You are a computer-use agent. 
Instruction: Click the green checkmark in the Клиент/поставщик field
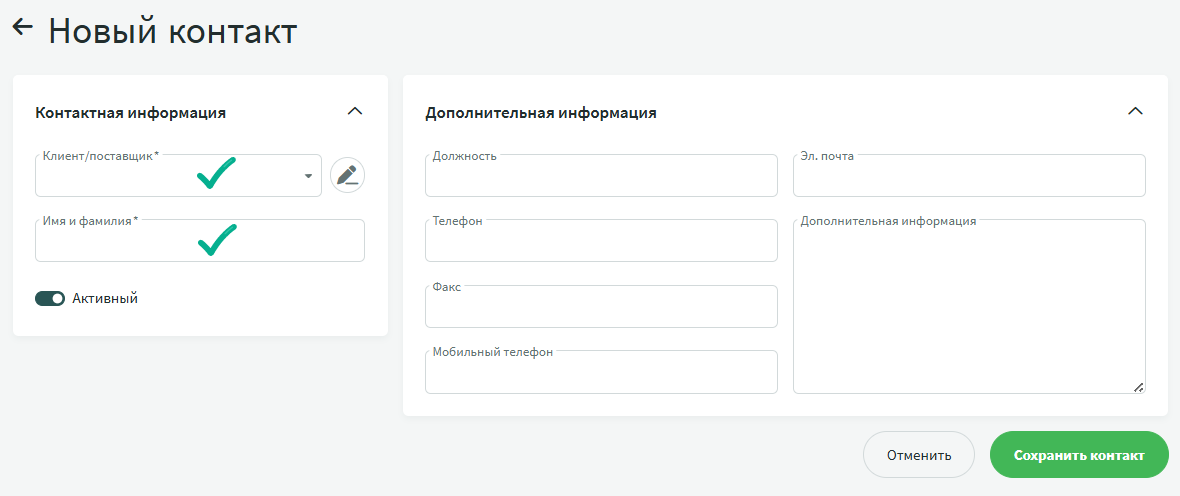[x=216, y=173]
